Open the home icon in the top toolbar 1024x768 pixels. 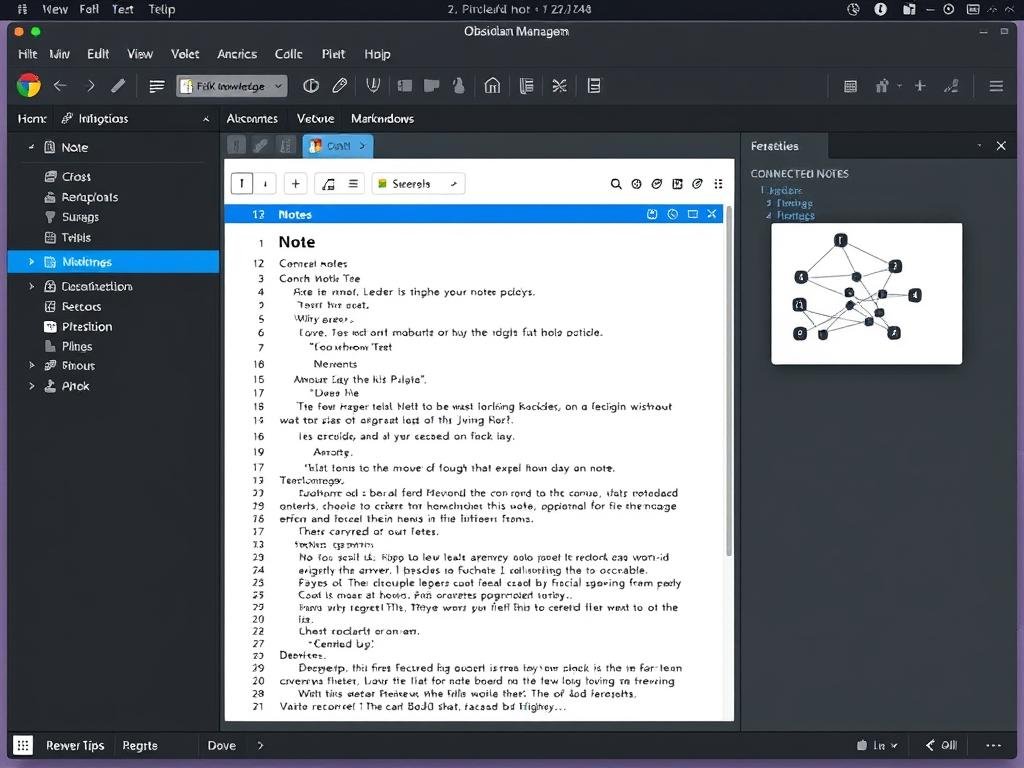491,85
